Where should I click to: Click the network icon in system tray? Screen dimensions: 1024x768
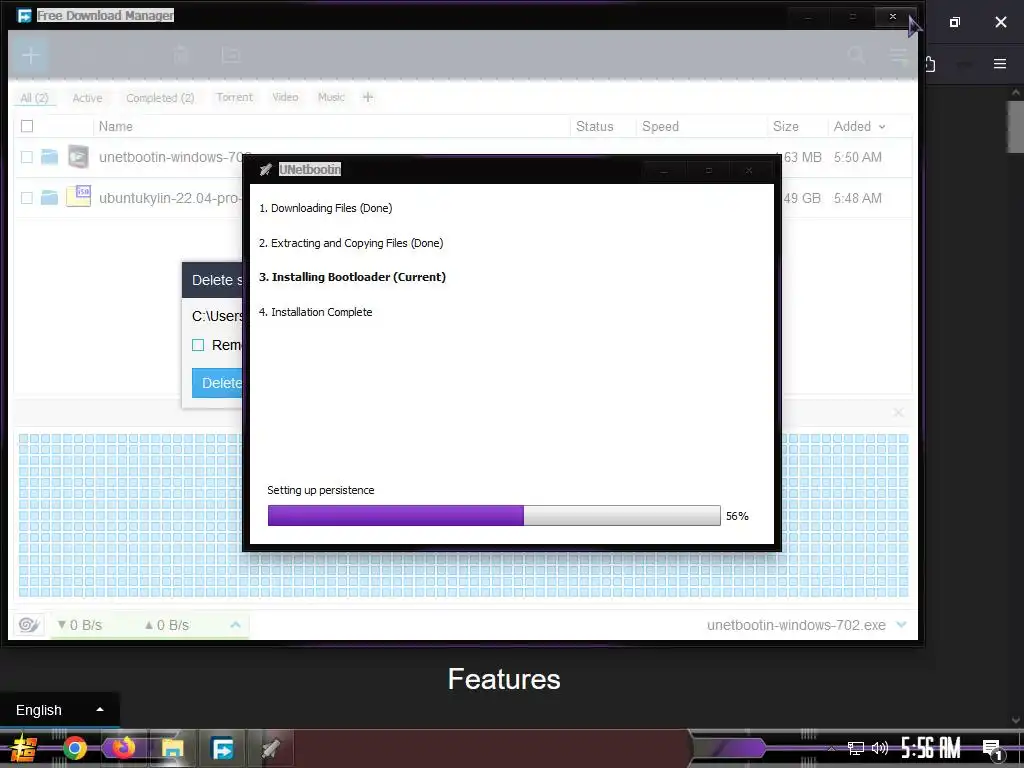coord(855,748)
